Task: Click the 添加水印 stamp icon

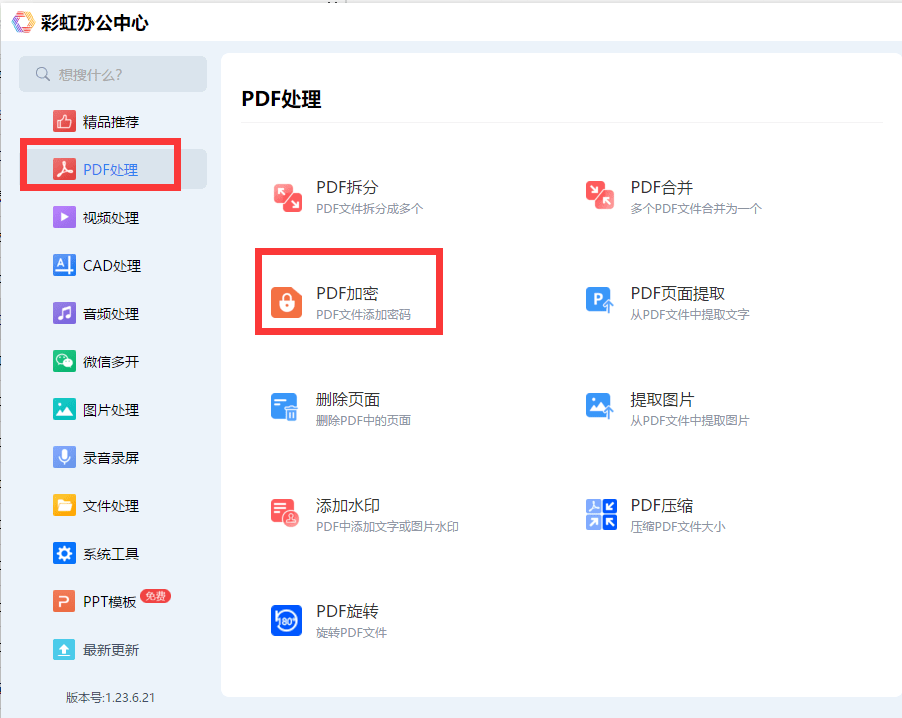Action: tap(285, 513)
